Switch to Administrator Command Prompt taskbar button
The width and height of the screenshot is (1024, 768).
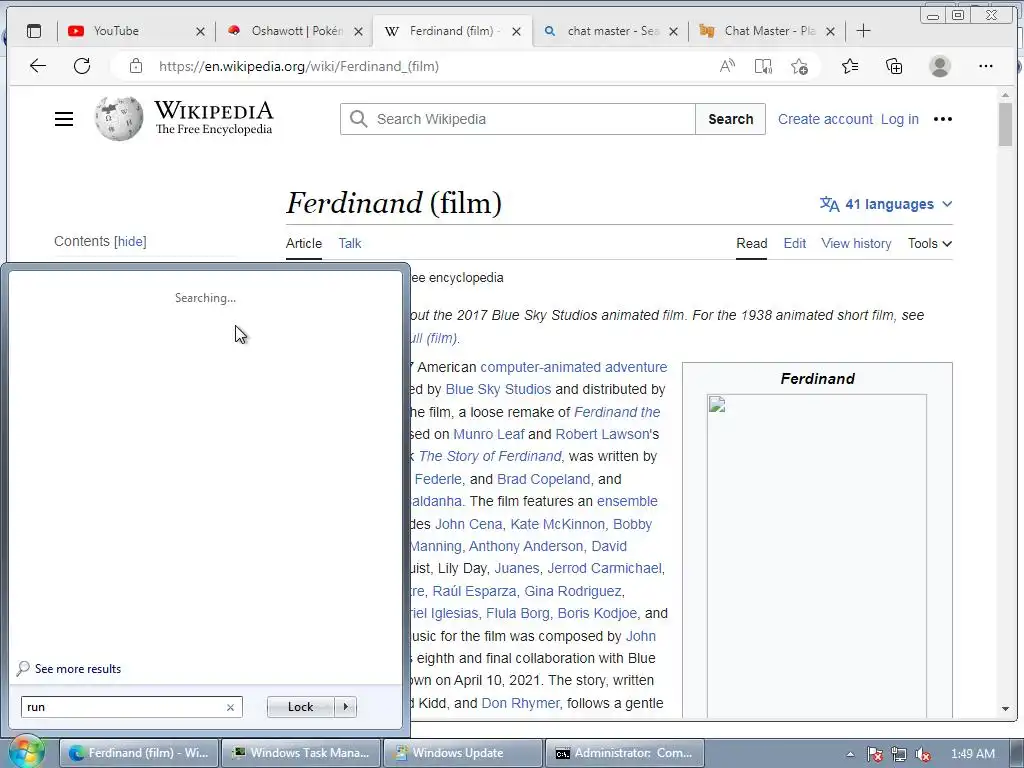click(x=625, y=753)
